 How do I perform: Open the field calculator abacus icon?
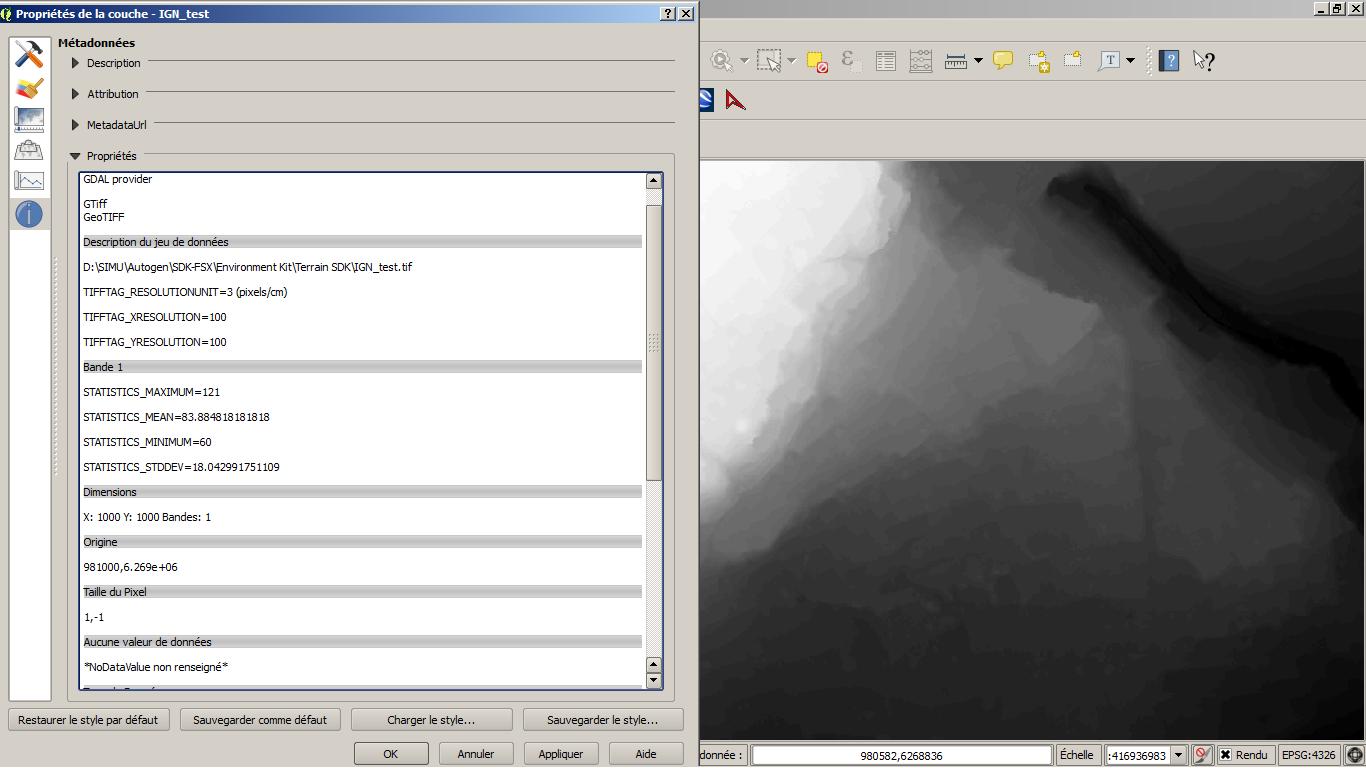point(921,61)
